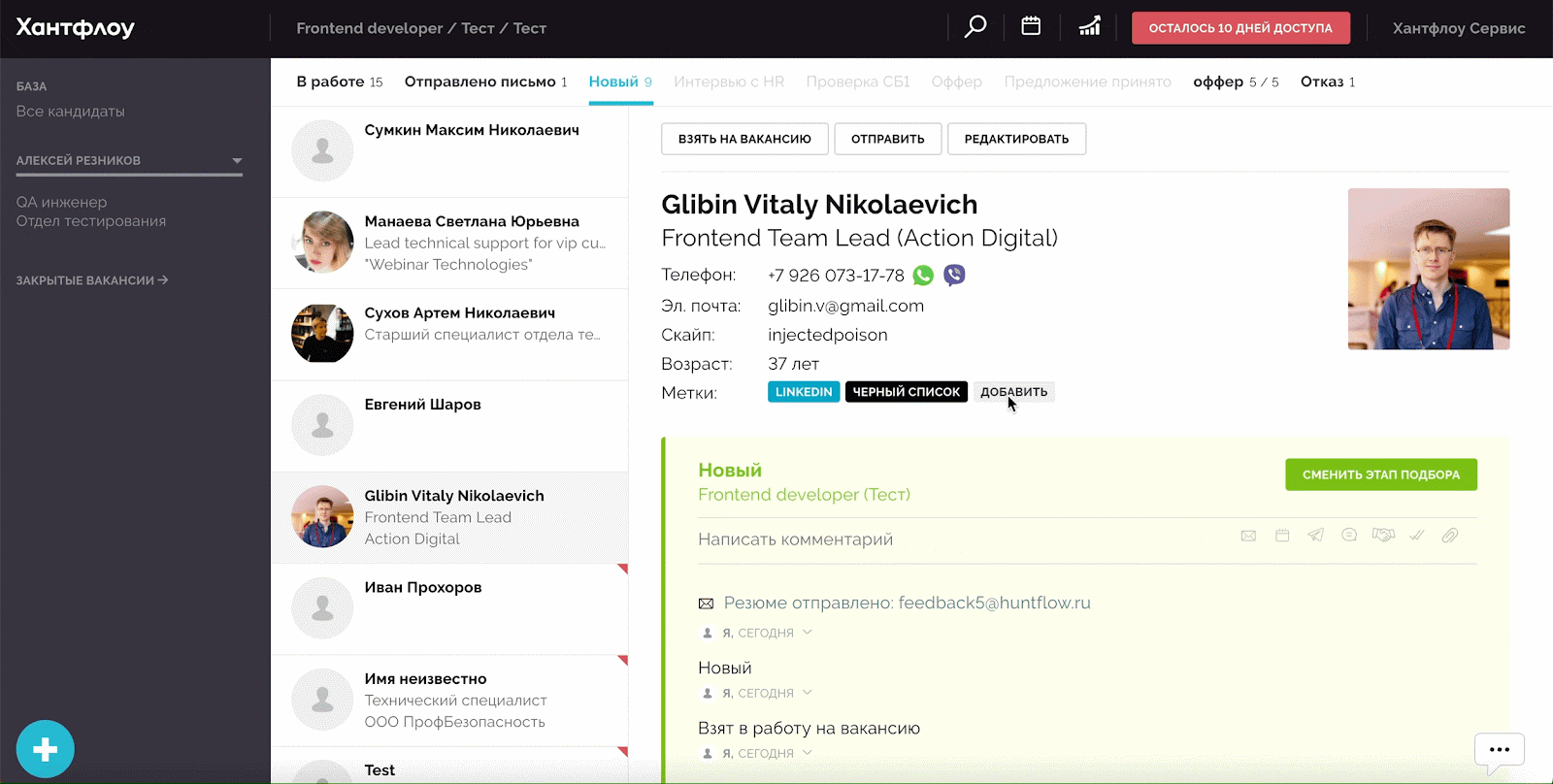1553x784 pixels.
Task: Open QA инженер vacancy in sidebar
Action: pyautogui.click(x=90, y=212)
